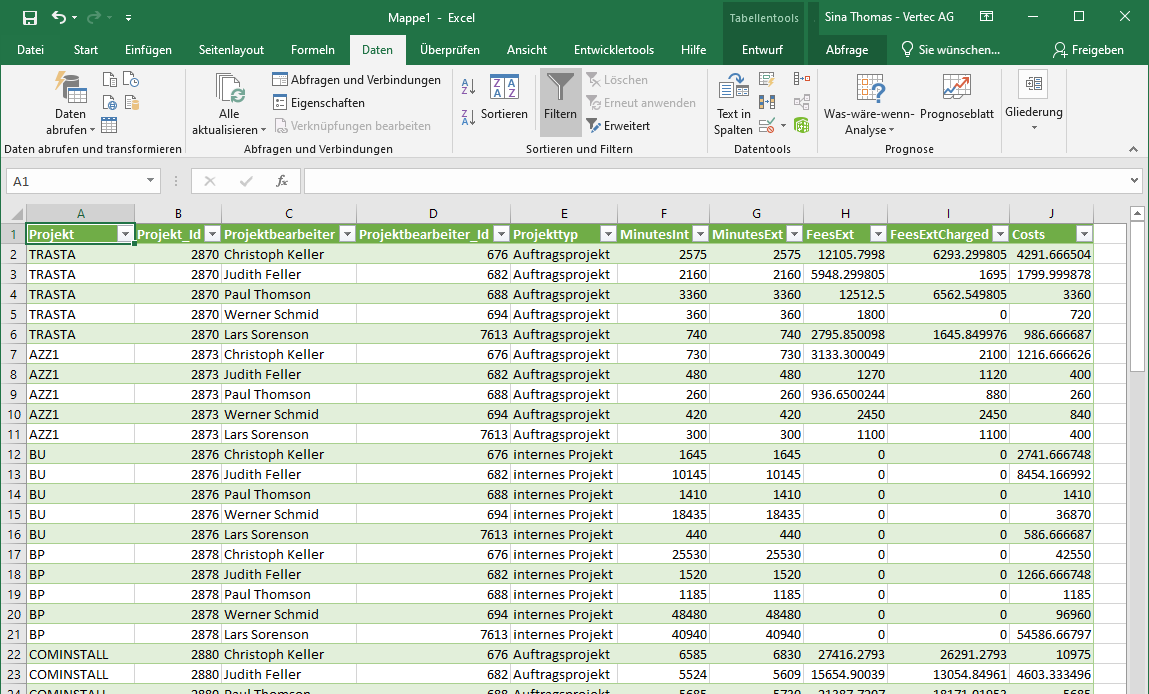Open the Prognoseblatt forecast tool

pyautogui.click(x=956, y=98)
